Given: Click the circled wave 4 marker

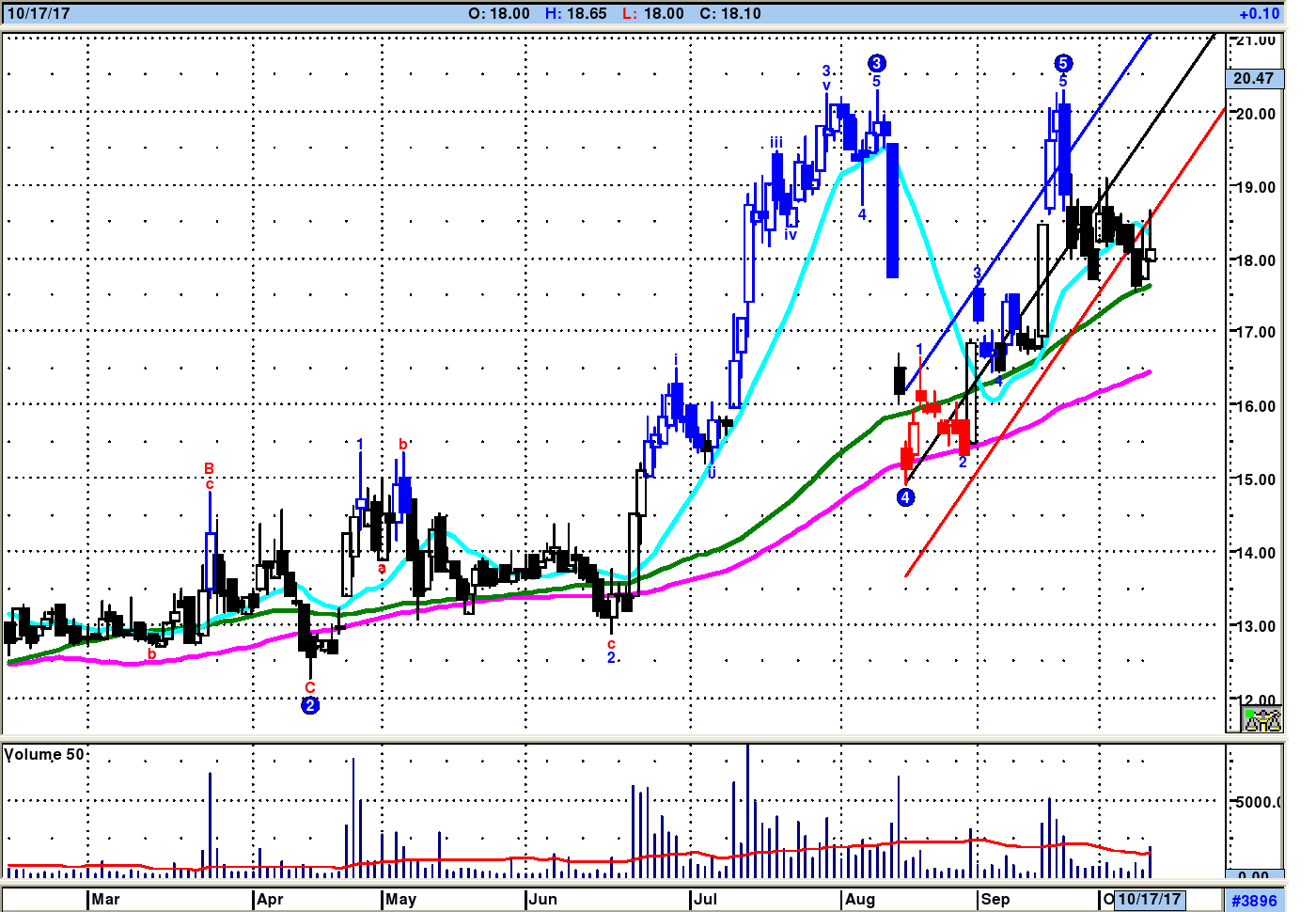Looking at the screenshot, I should point(905,497).
